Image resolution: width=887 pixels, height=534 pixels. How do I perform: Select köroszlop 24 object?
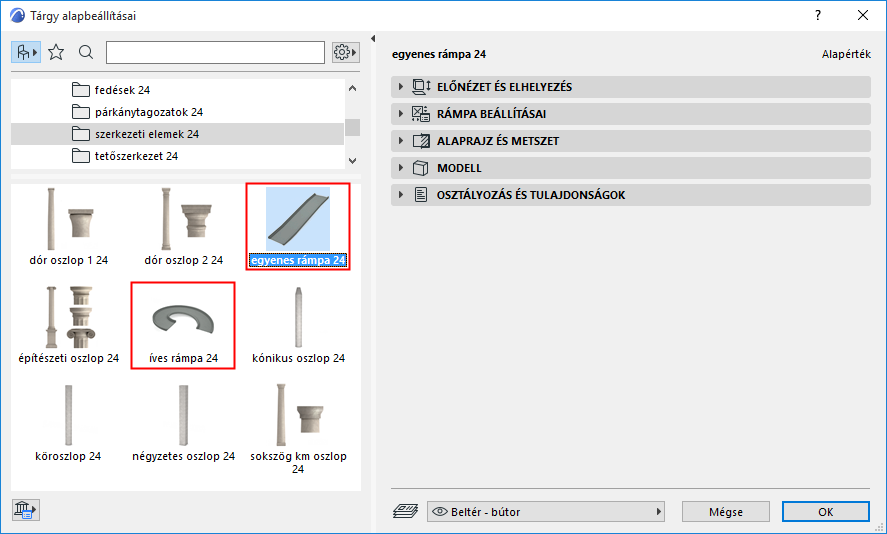pos(68,423)
